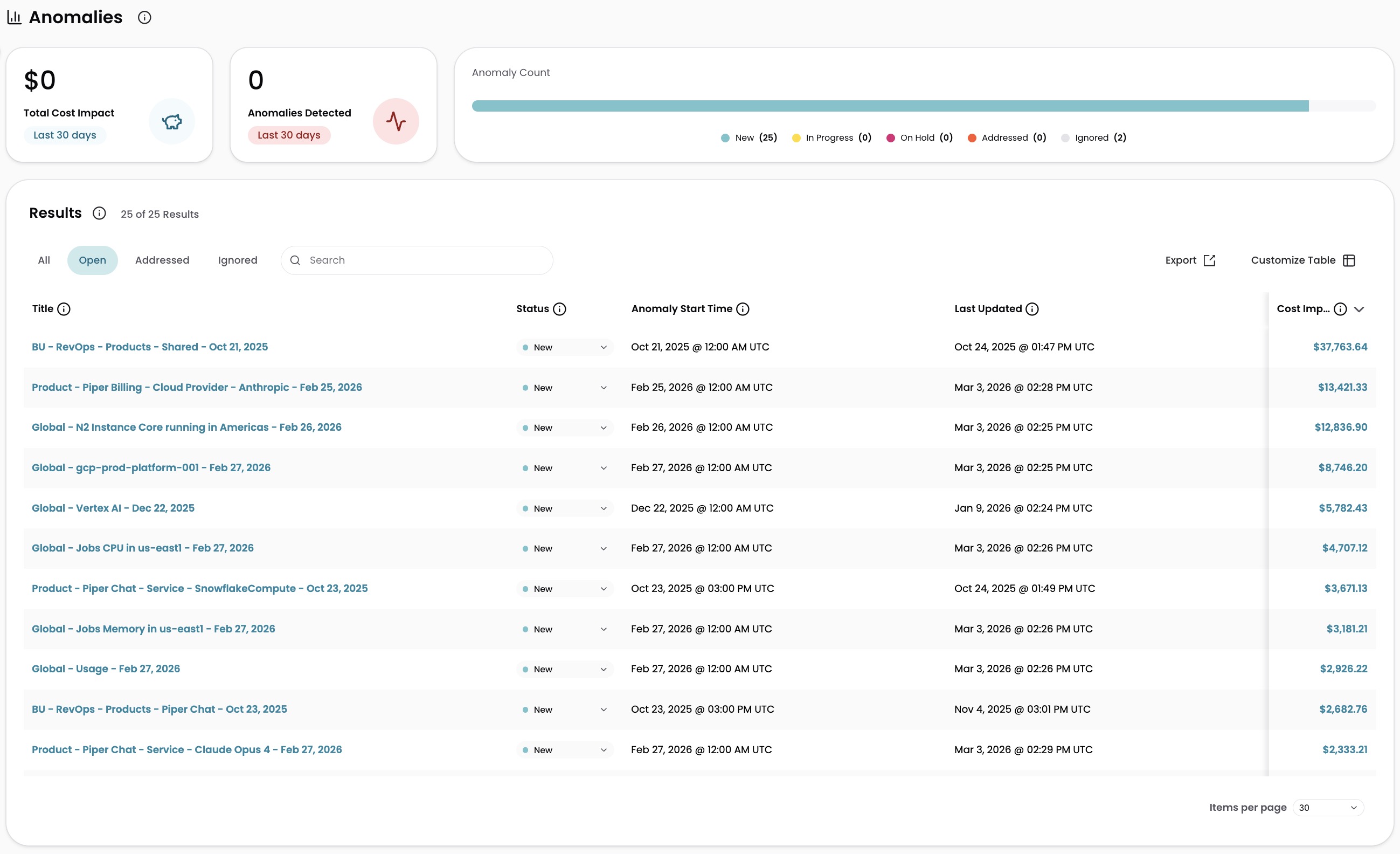The width and height of the screenshot is (1400, 854).
Task: Click the Addressed (0) legend swatch
Action: point(972,137)
